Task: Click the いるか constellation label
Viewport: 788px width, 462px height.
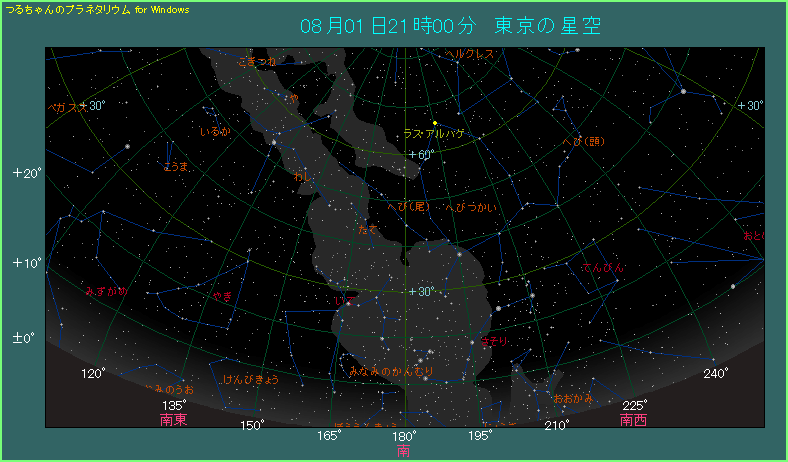Action: (x=215, y=132)
